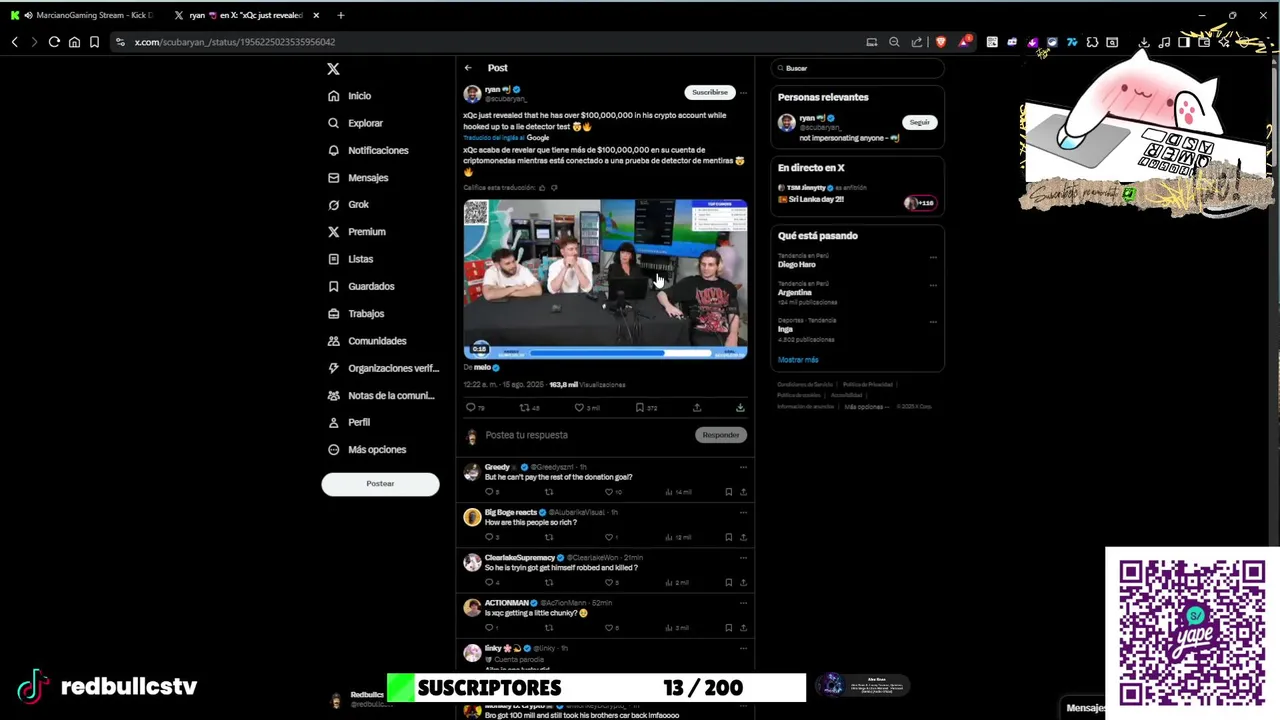Rate translation with thumbs down
Image resolution: width=1280 pixels, height=720 pixels.
(x=554, y=188)
